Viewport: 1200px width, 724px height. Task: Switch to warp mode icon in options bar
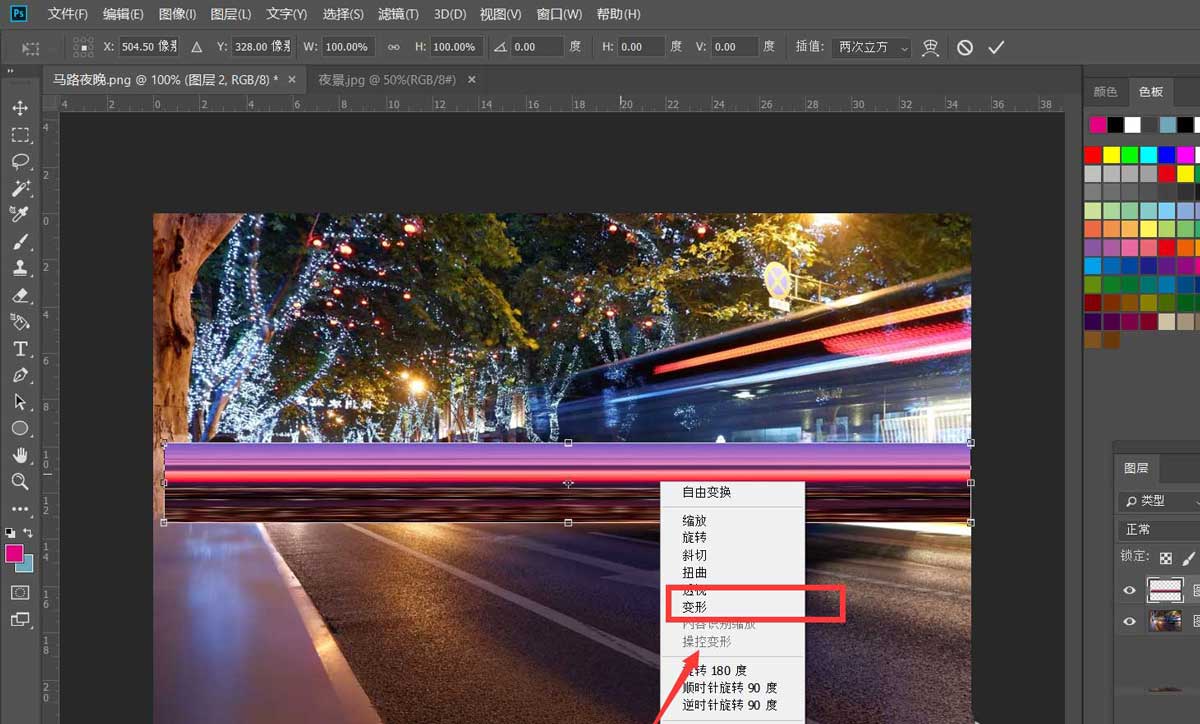pos(931,47)
